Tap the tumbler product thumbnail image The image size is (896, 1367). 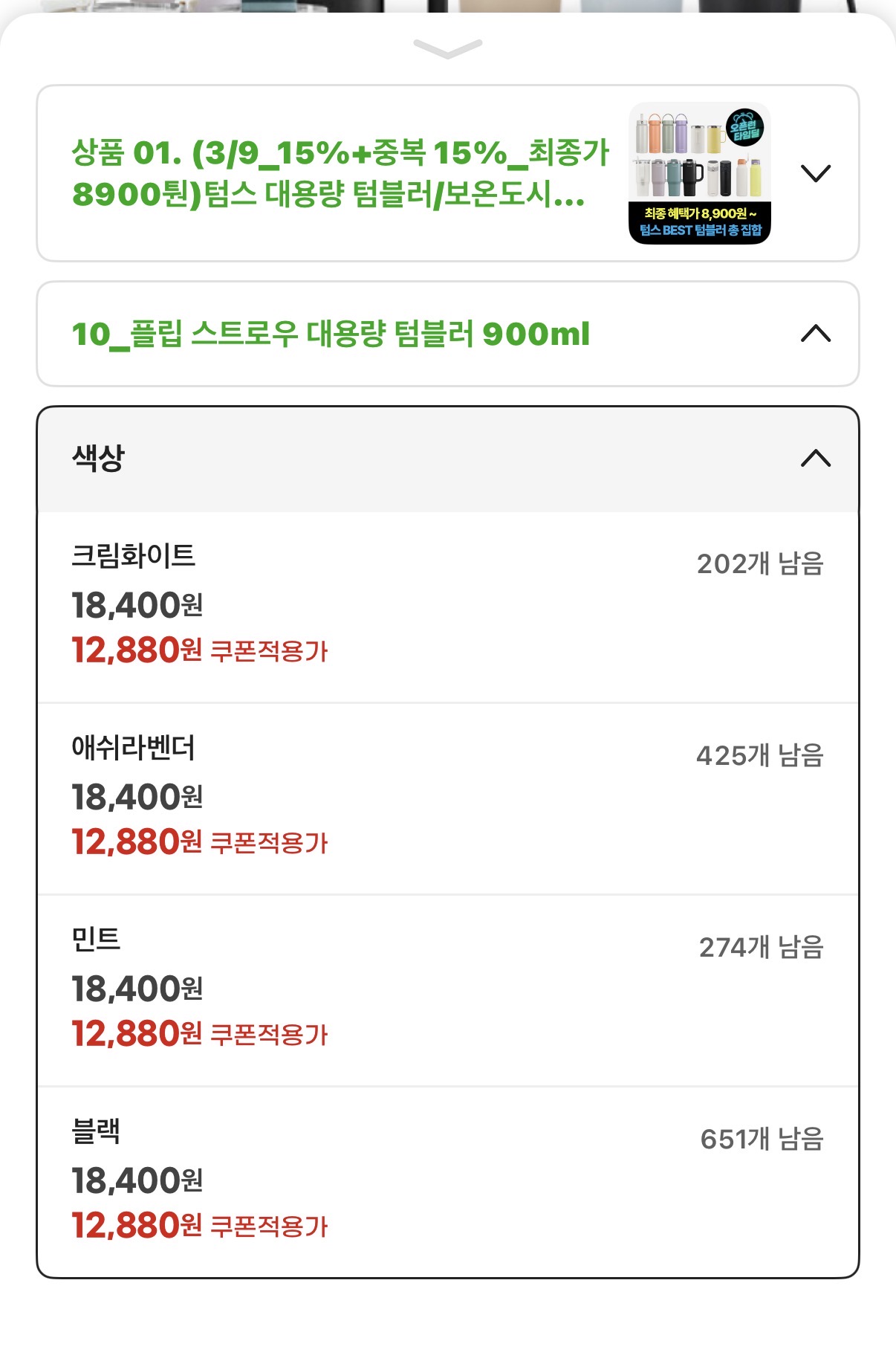click(699, 173)
